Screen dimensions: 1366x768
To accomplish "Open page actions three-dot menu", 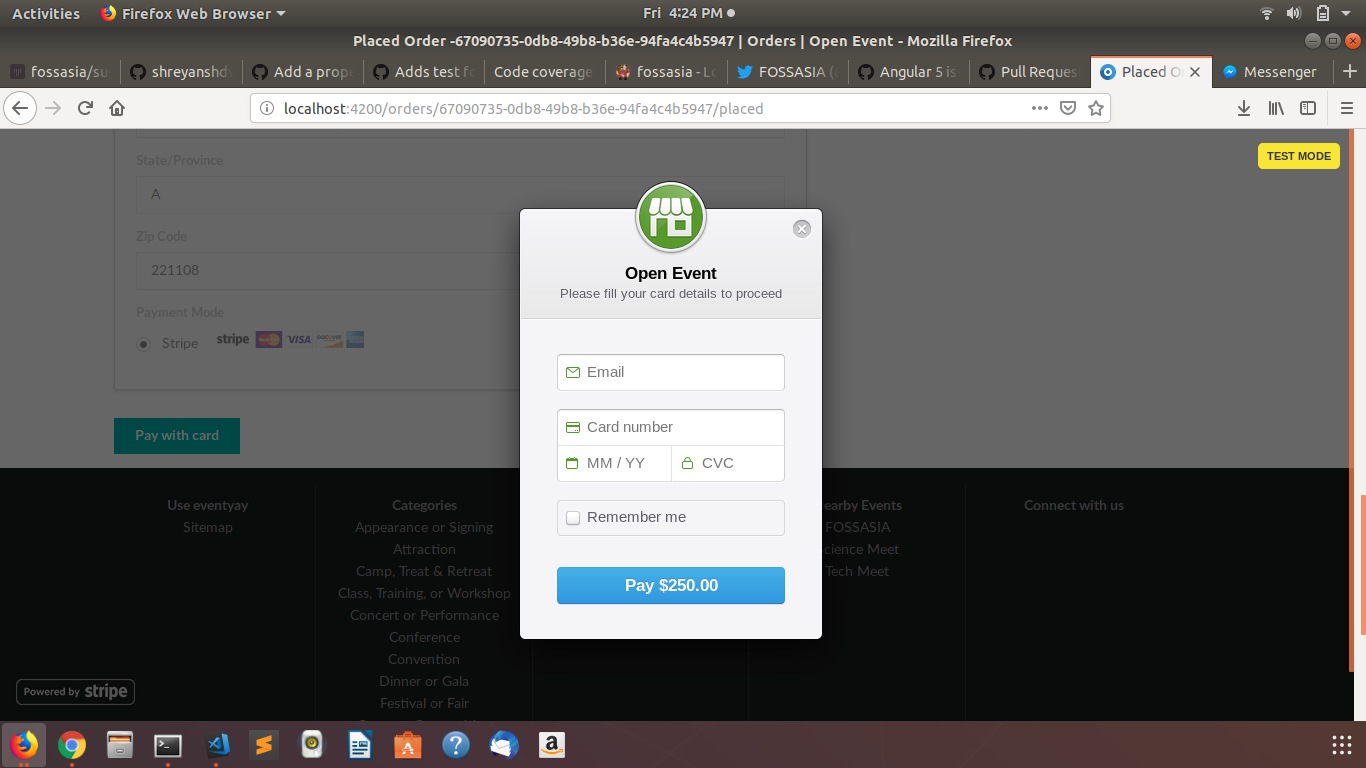I will 1040,108.
